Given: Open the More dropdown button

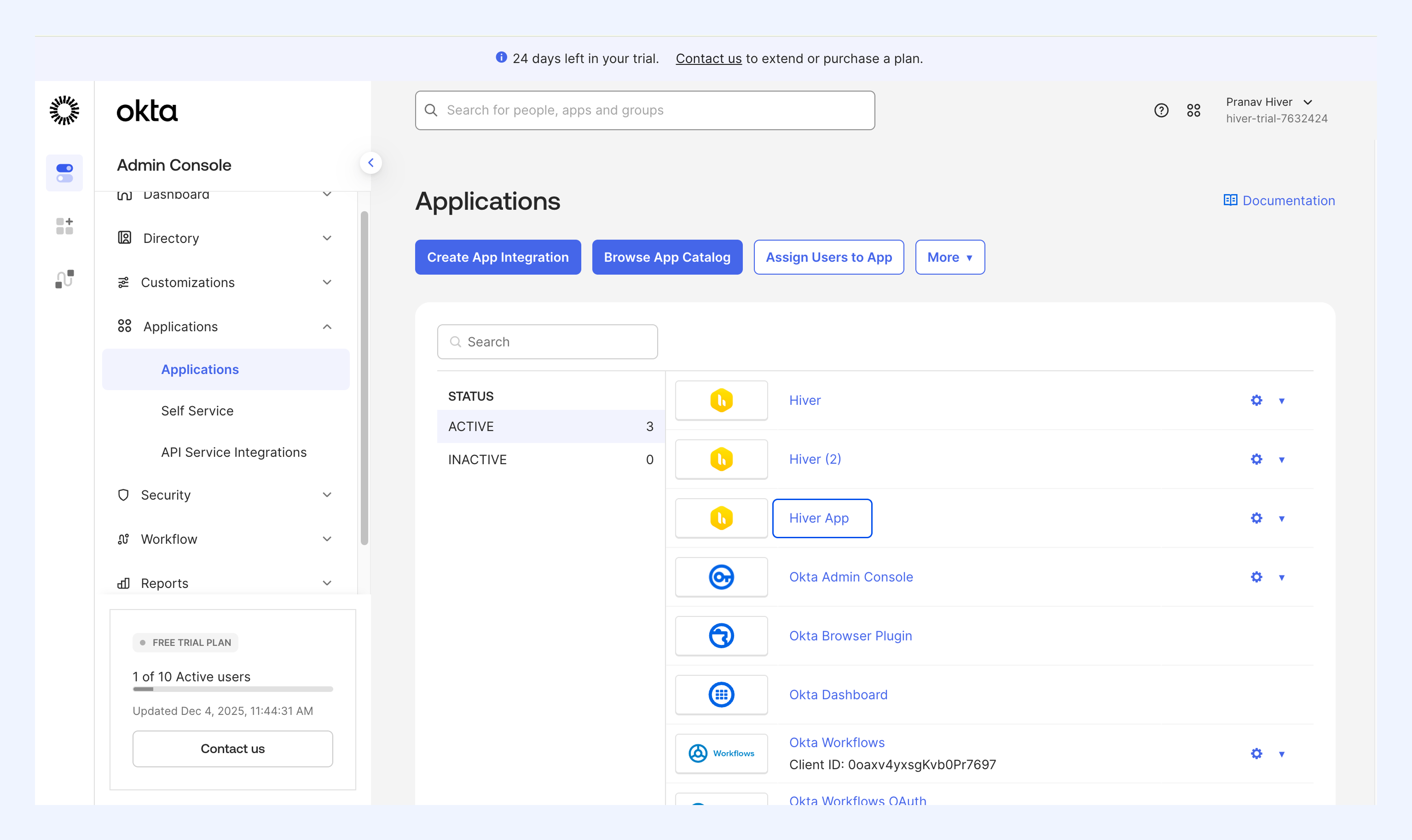Looking at the screenshot, I should [949, 257].
